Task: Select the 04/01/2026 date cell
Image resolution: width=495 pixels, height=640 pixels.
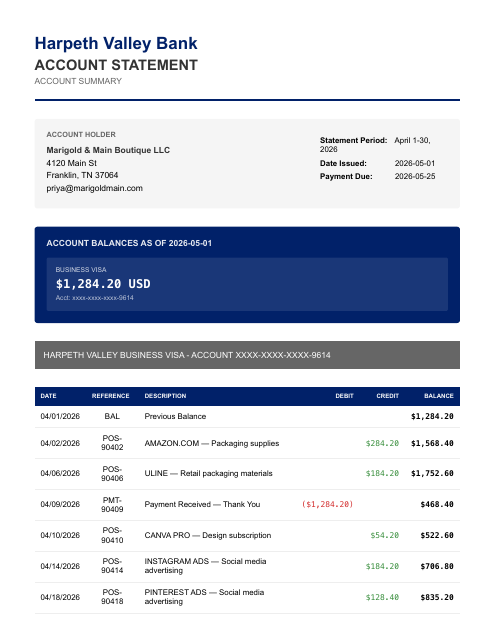Action: [60, 416]
